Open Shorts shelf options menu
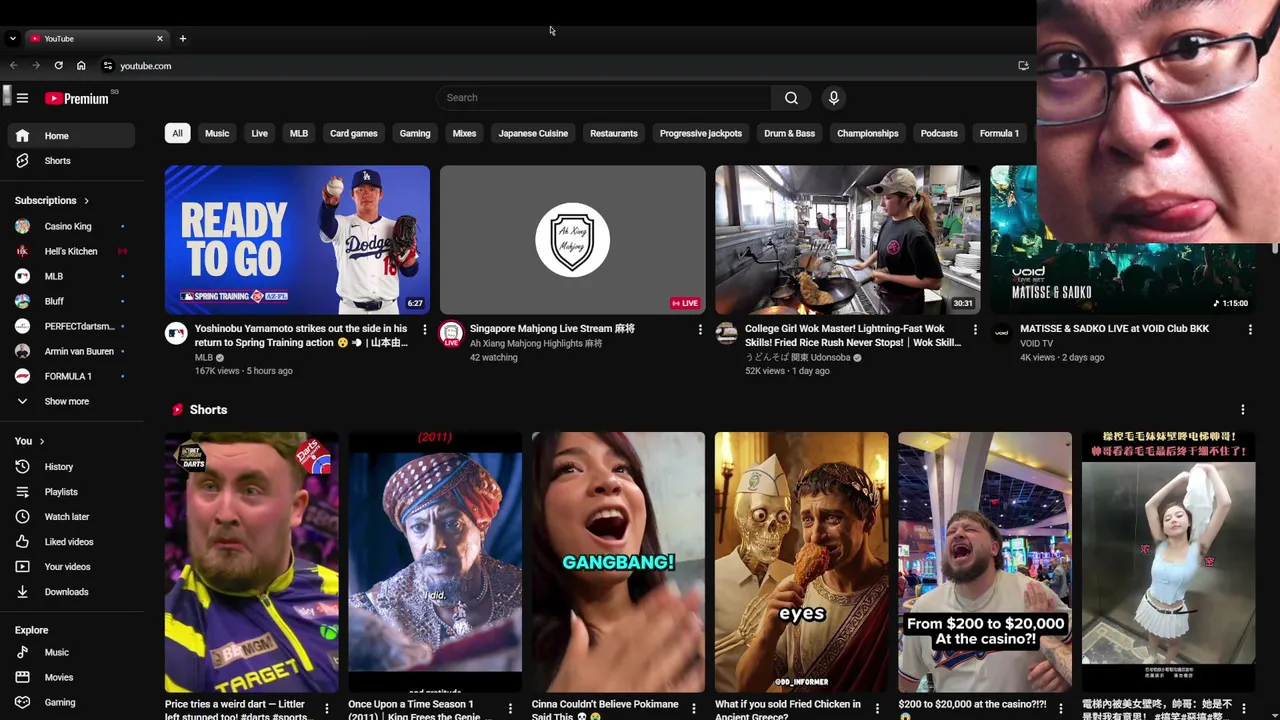 (1242, 410)
